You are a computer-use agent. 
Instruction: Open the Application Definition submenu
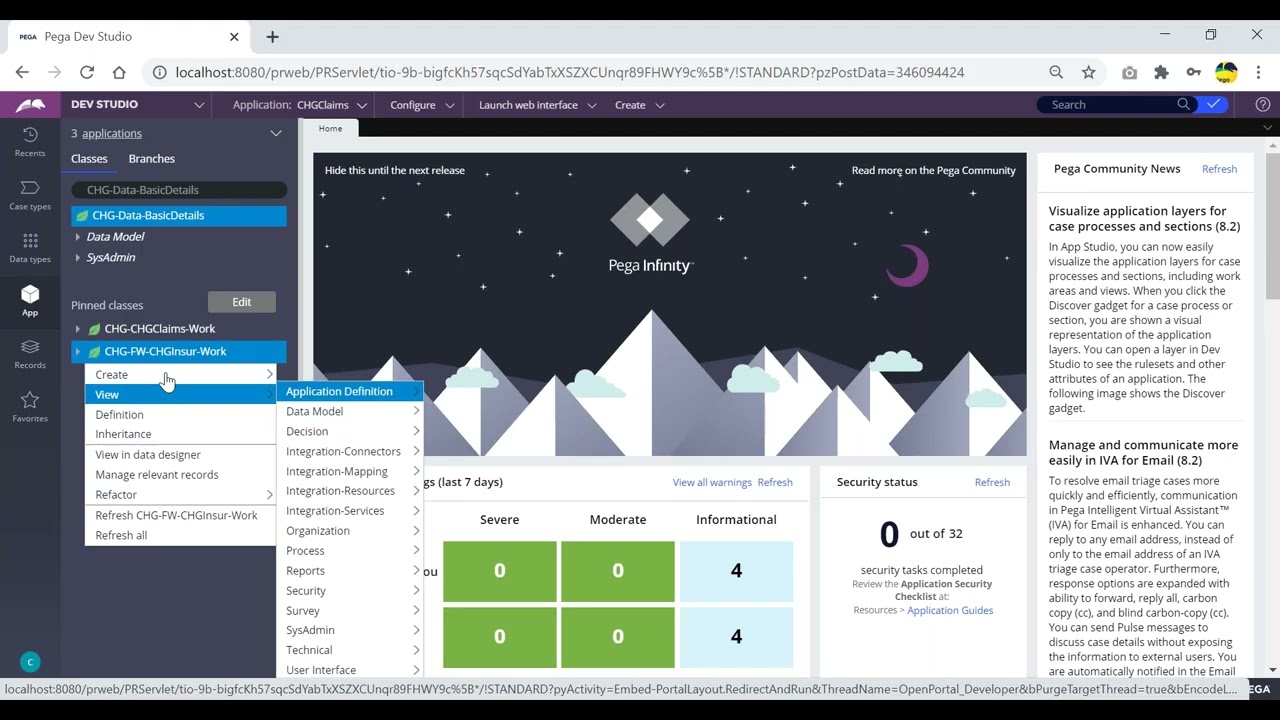[x=350, y=392]
